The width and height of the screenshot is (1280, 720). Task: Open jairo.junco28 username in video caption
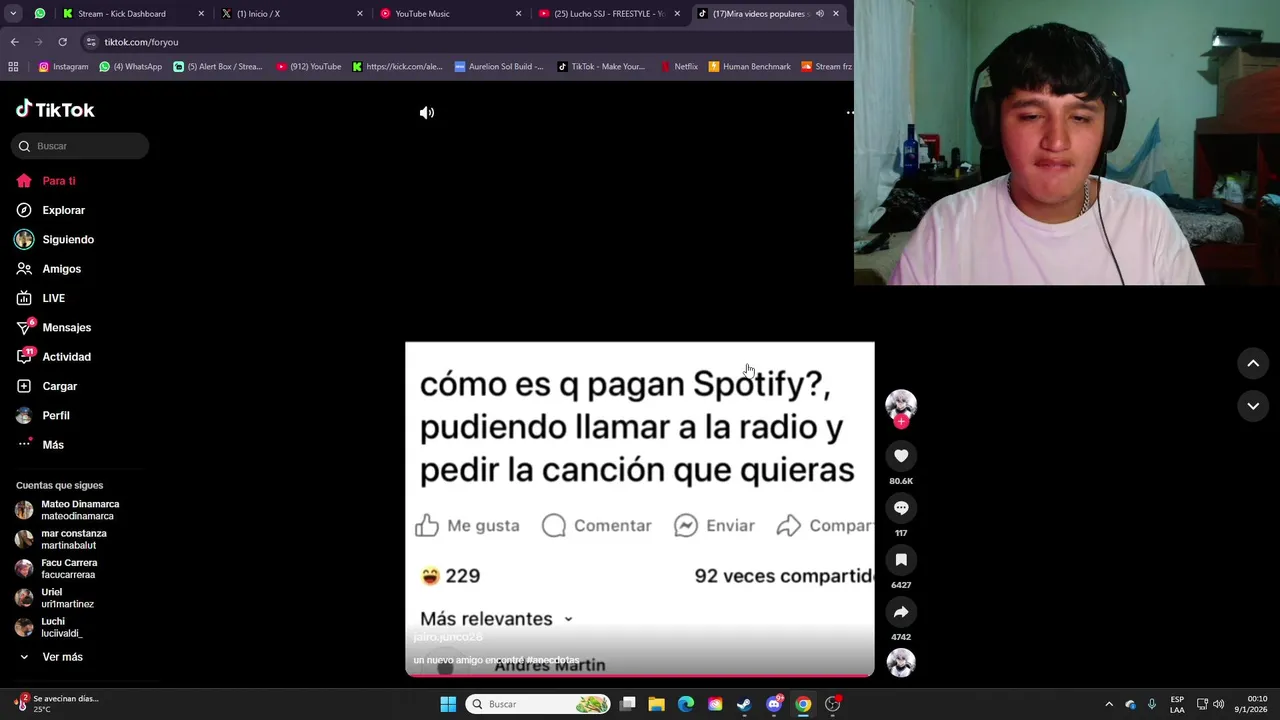tap(448, 637)
